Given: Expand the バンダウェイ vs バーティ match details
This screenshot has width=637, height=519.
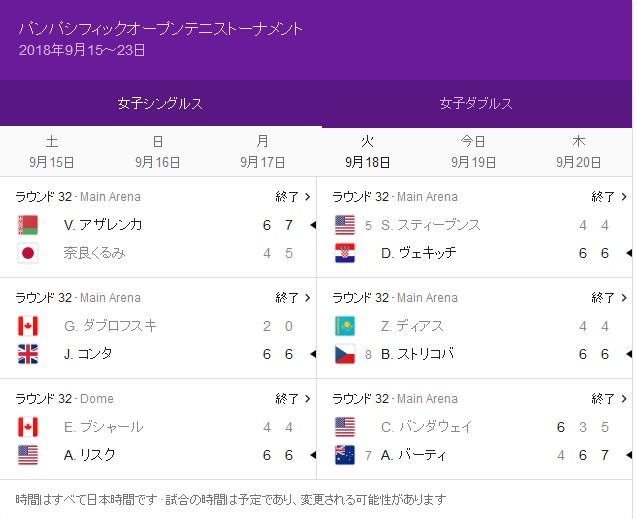Looking at the screenshot, I should (x=610, y=399).
